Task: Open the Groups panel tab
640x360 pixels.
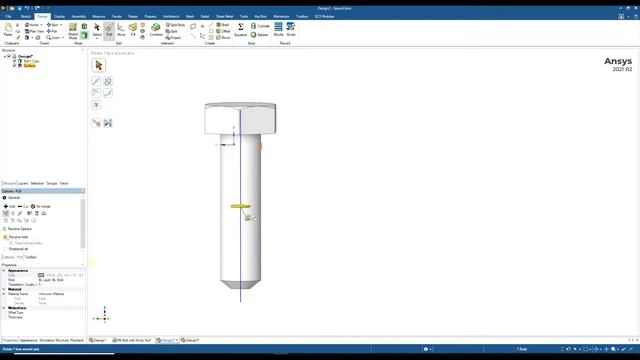Action: 52,184
